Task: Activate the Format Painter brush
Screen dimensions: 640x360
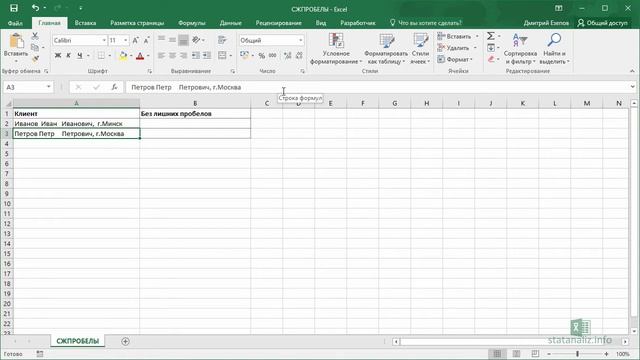Action: tap(35, 59)
